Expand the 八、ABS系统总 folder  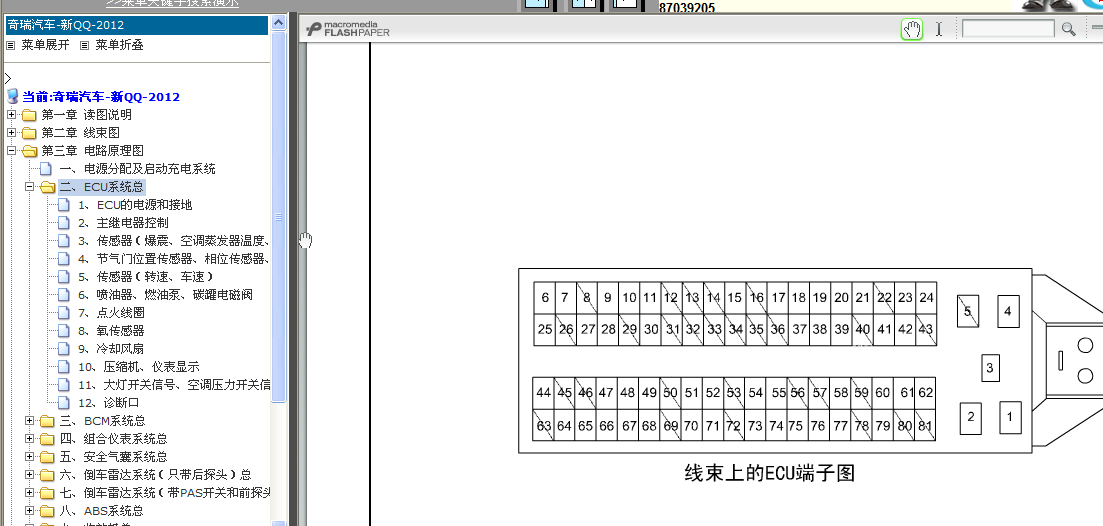30,511
